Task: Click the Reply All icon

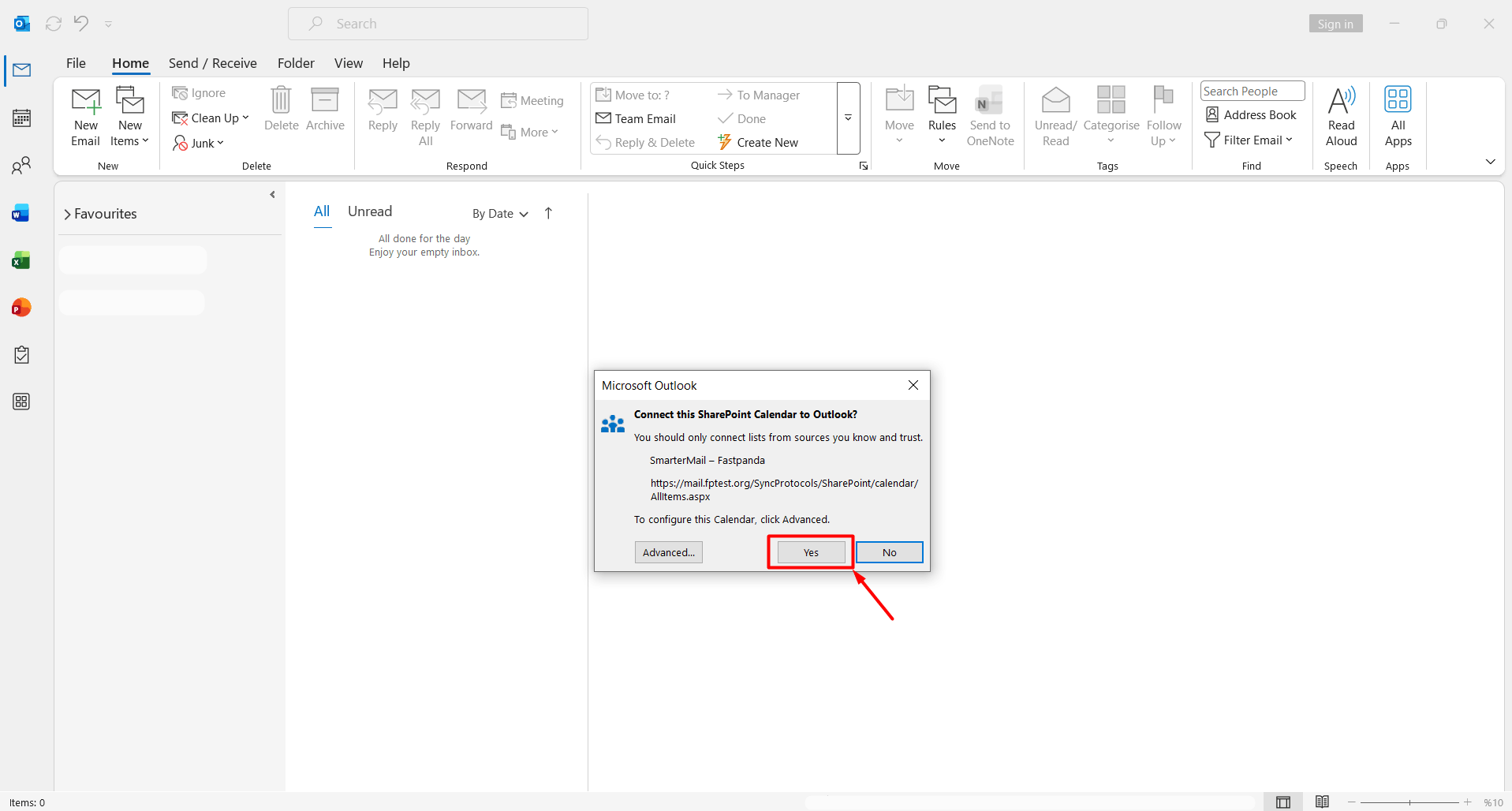Action: tap(425, 116)
